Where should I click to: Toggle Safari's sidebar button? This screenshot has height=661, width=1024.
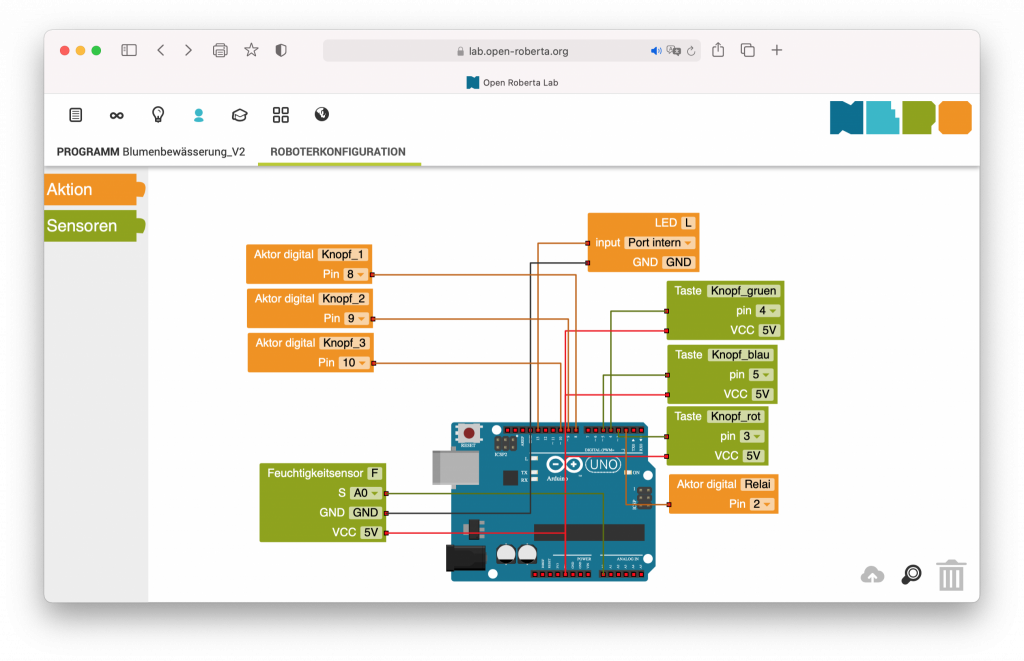point(129,50)
